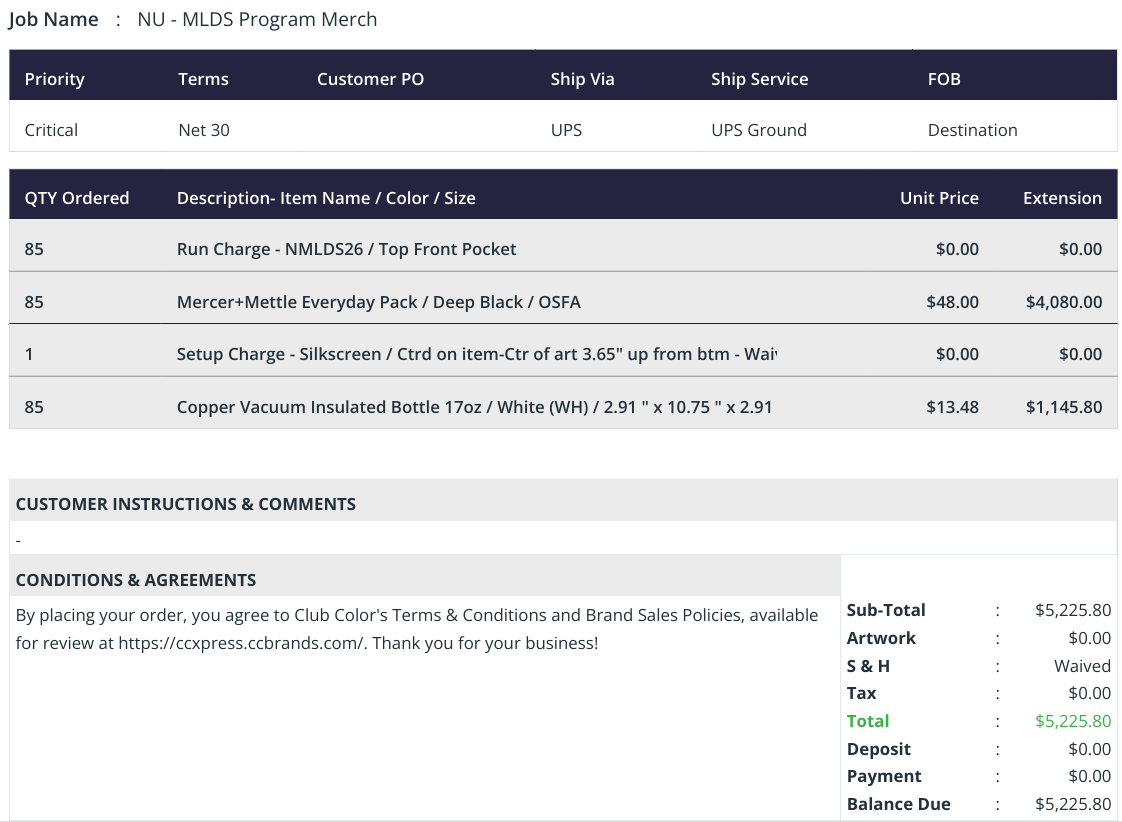Click the Conditions & Agreements heading
Viewport: 1122px width, 822px height.
[x=136, y=580]
